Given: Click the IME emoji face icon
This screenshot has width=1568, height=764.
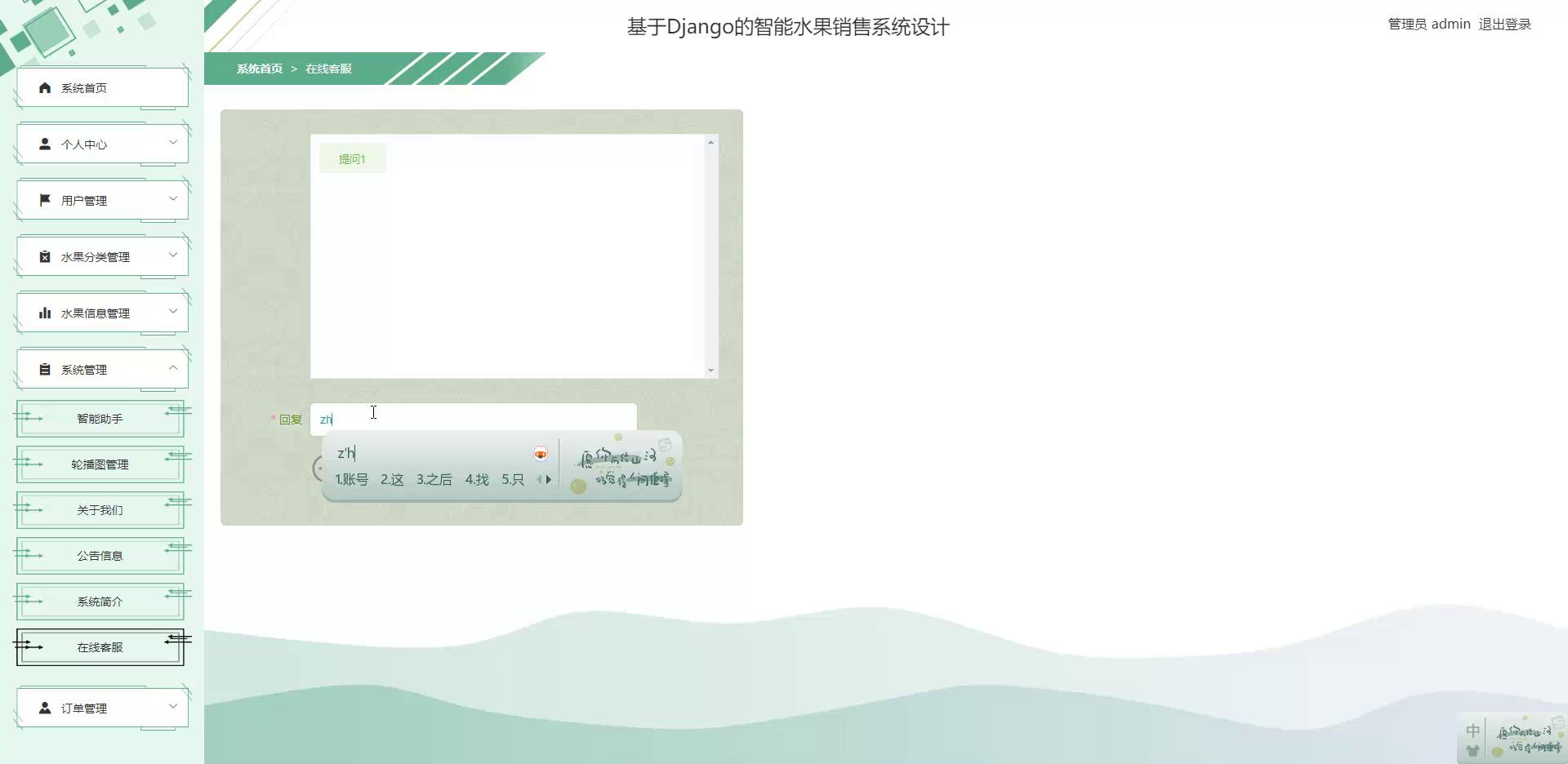Looking at the screenshot, I should (541, 454).
